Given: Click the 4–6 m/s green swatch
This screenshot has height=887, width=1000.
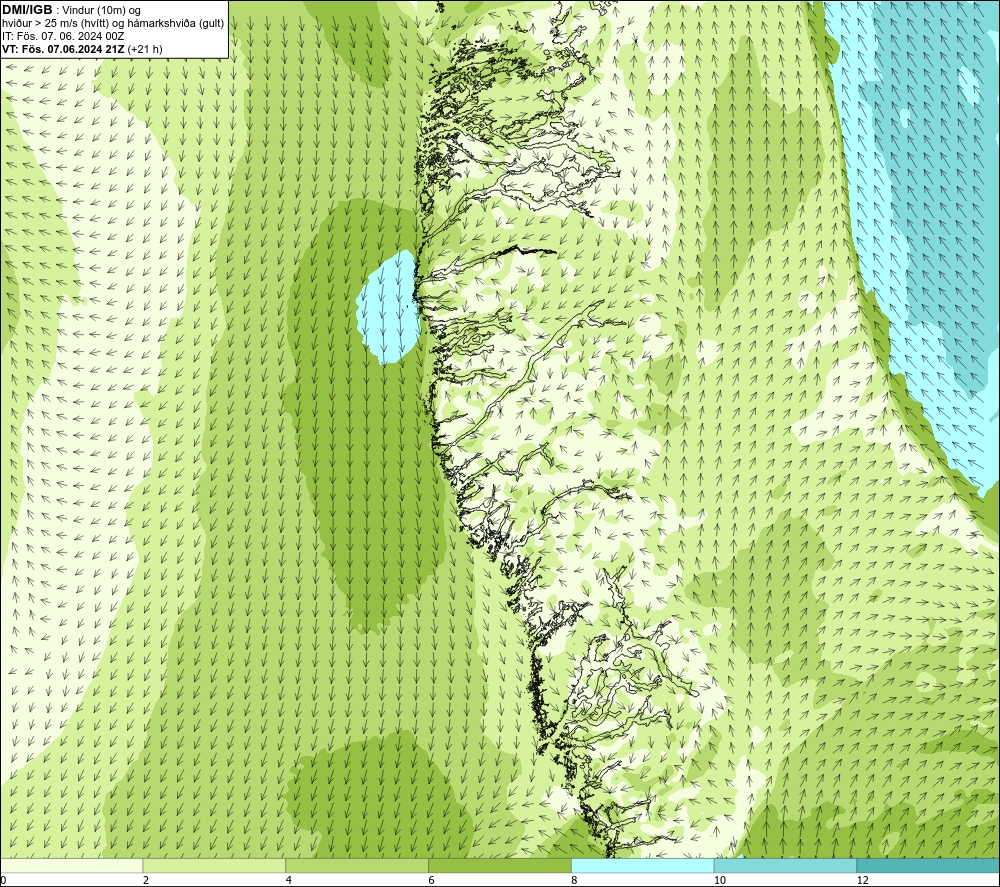Looking at the screenshot, I should 357,865.
